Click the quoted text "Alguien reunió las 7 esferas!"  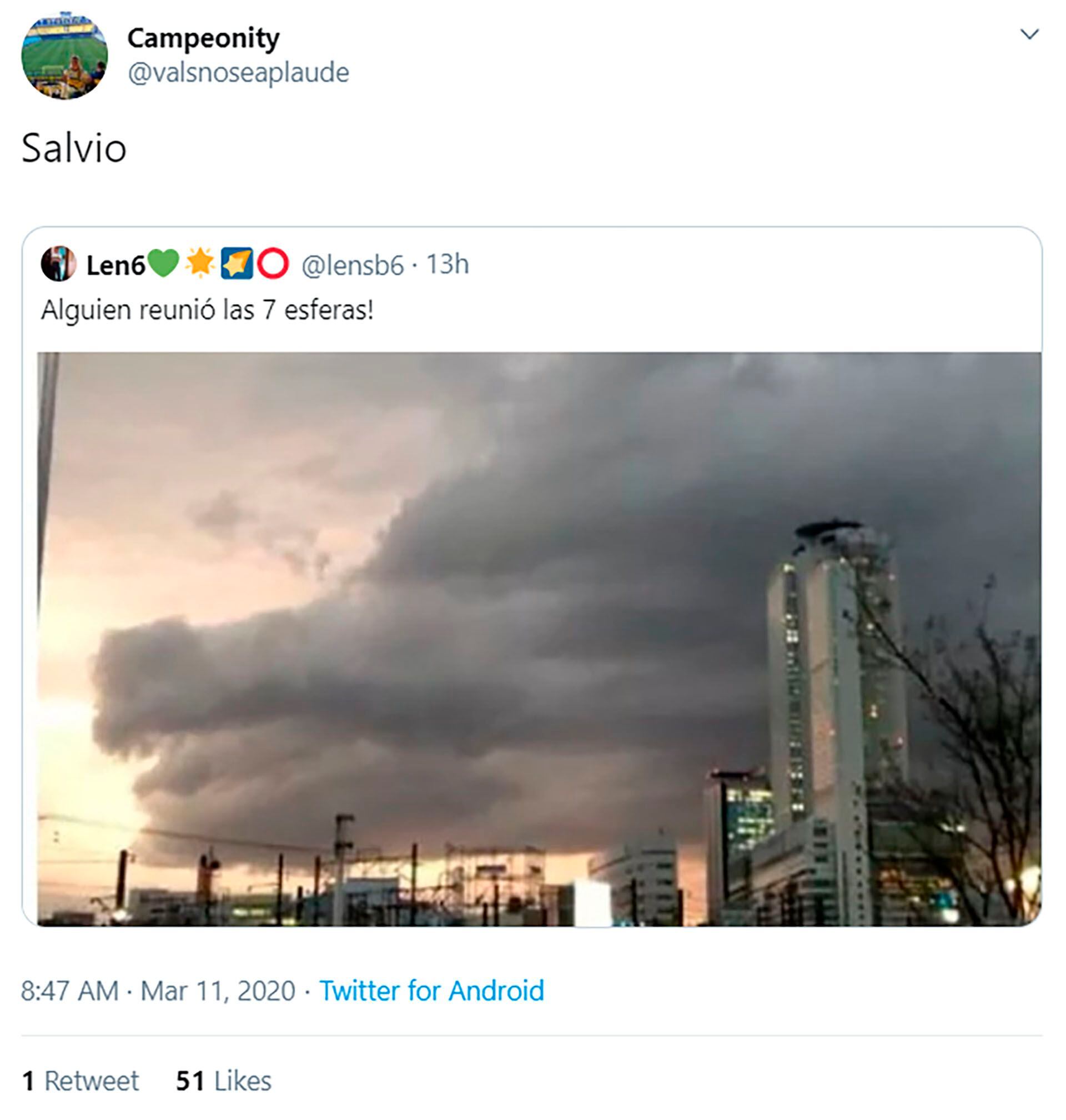click(x=207, y=310)
